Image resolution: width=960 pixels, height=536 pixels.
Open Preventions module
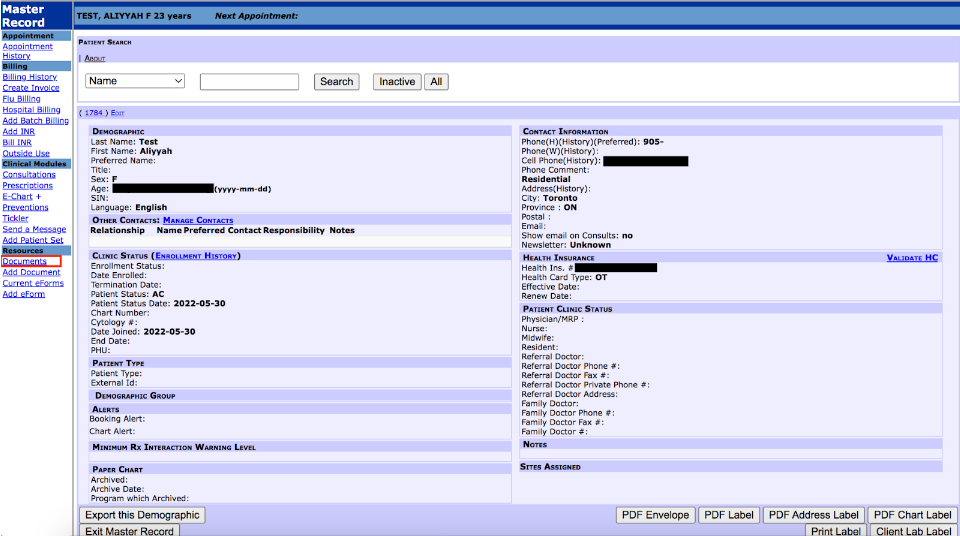click(x=25, y=207)
